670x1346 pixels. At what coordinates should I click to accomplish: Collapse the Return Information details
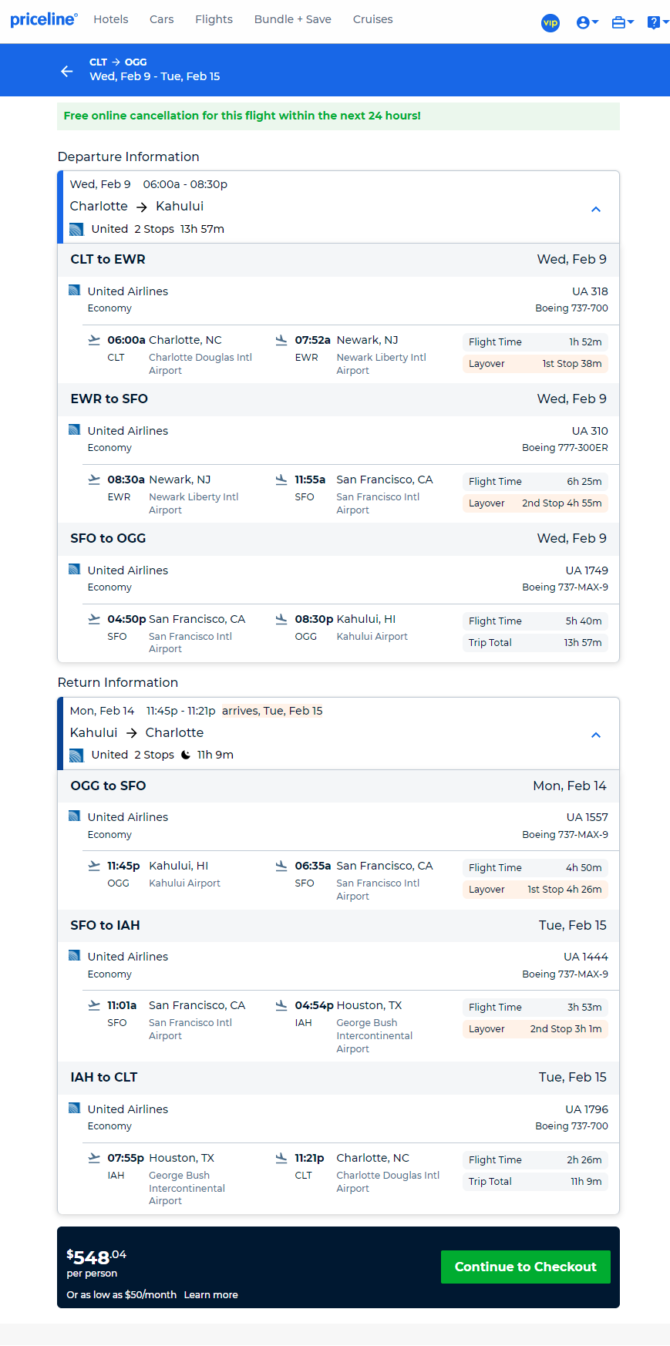click(596, 735)
